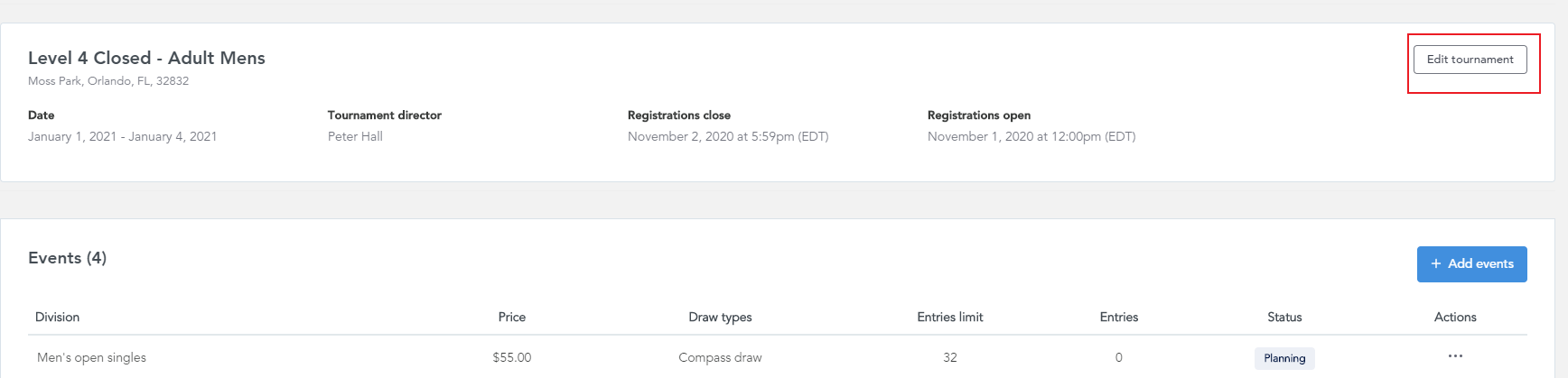Click the entries limit value 32
Viewport: 1568px width, 378px height.
(949, 357)
